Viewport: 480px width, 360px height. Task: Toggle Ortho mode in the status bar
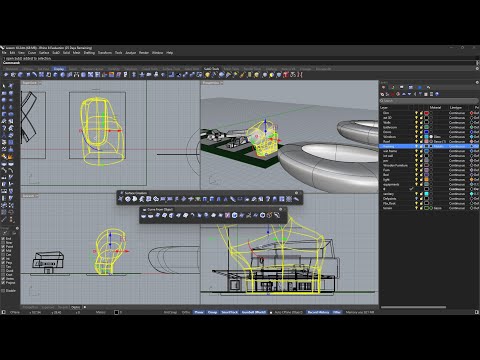(x=186, y=312)
